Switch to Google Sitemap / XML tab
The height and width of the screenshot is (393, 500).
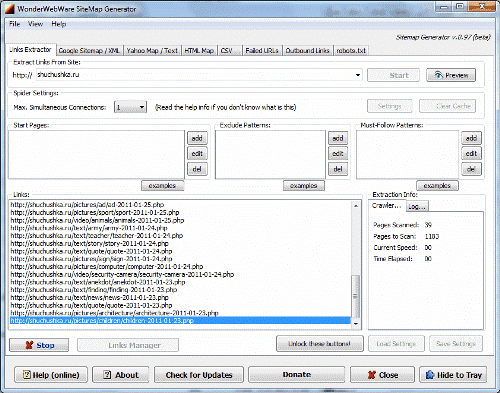tap(89, 51)
